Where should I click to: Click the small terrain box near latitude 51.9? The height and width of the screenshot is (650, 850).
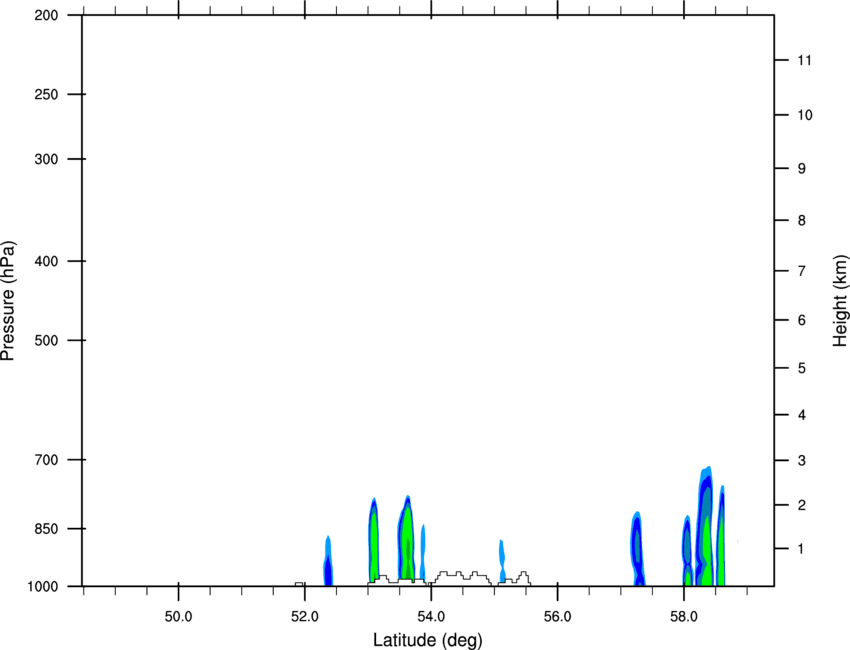click(299, 584)
